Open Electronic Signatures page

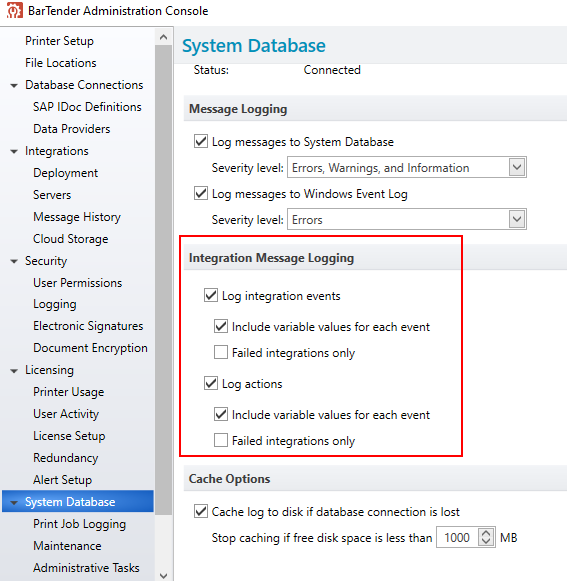88,326
